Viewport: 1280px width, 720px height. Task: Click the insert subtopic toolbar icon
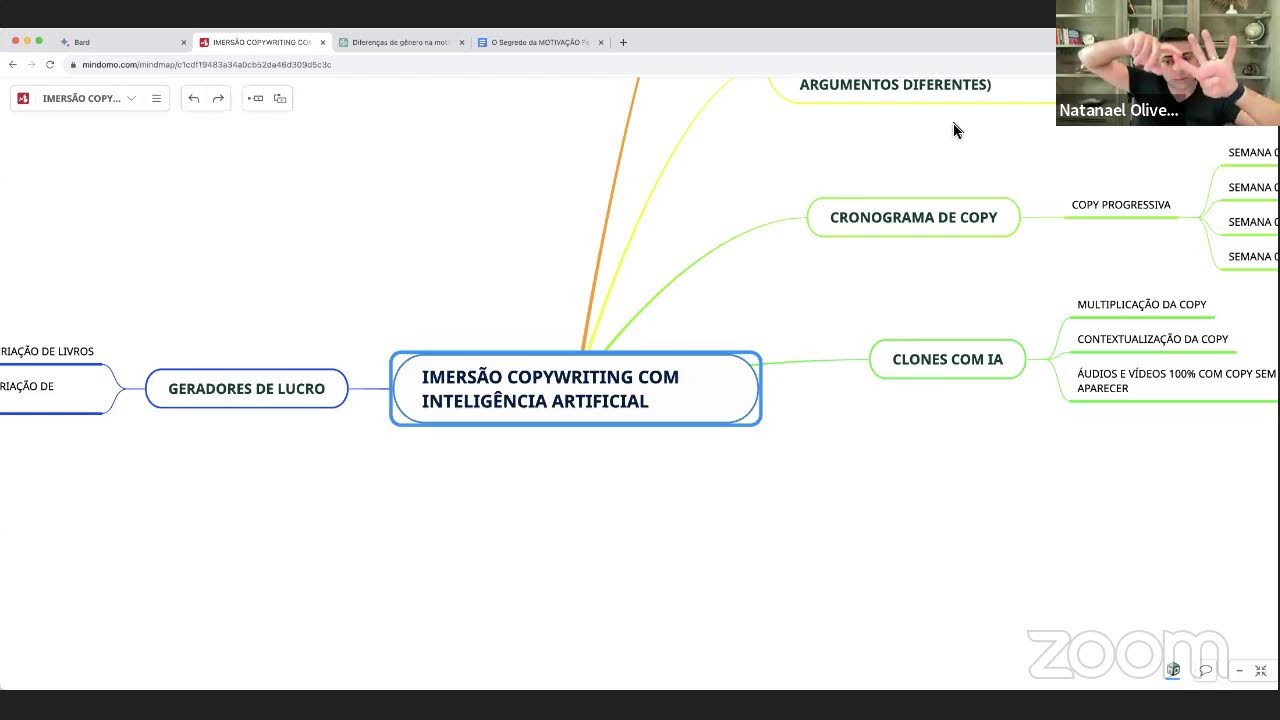click(x=280, y=98)
